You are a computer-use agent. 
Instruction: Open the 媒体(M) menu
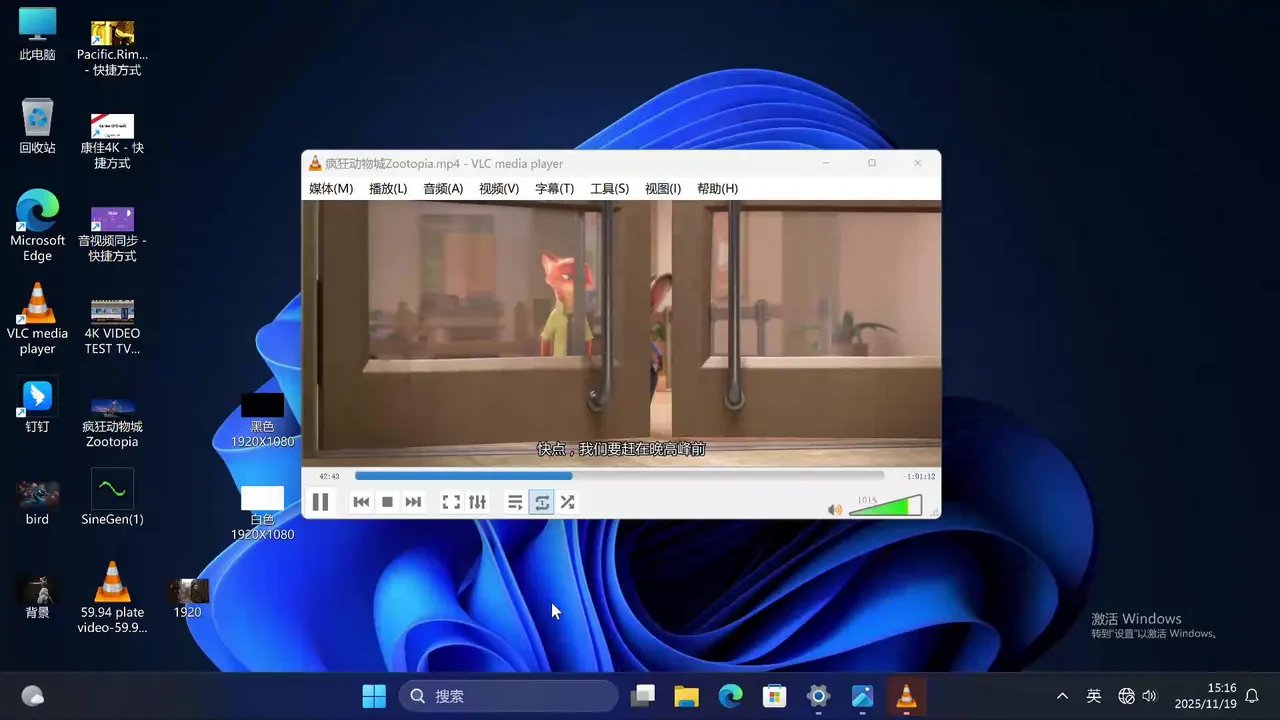(331, 188)
